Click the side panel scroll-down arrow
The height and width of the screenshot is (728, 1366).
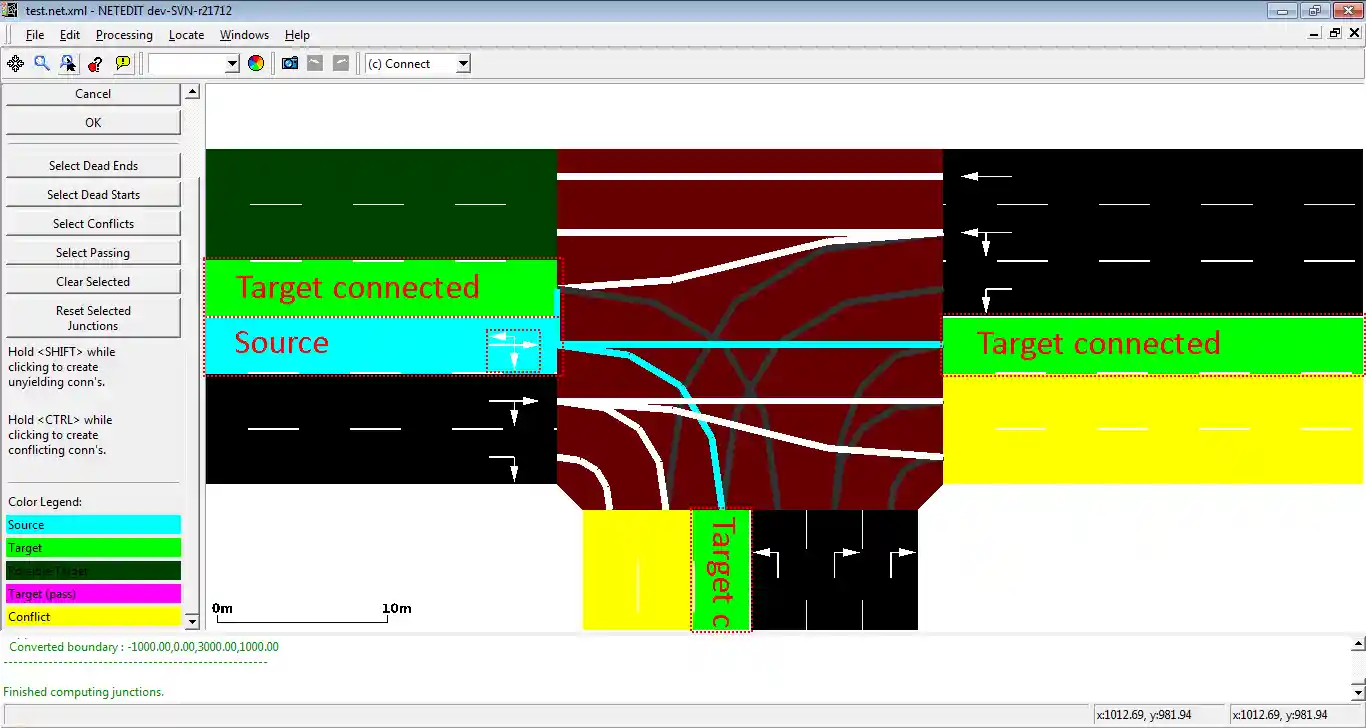tap(192, 621)
